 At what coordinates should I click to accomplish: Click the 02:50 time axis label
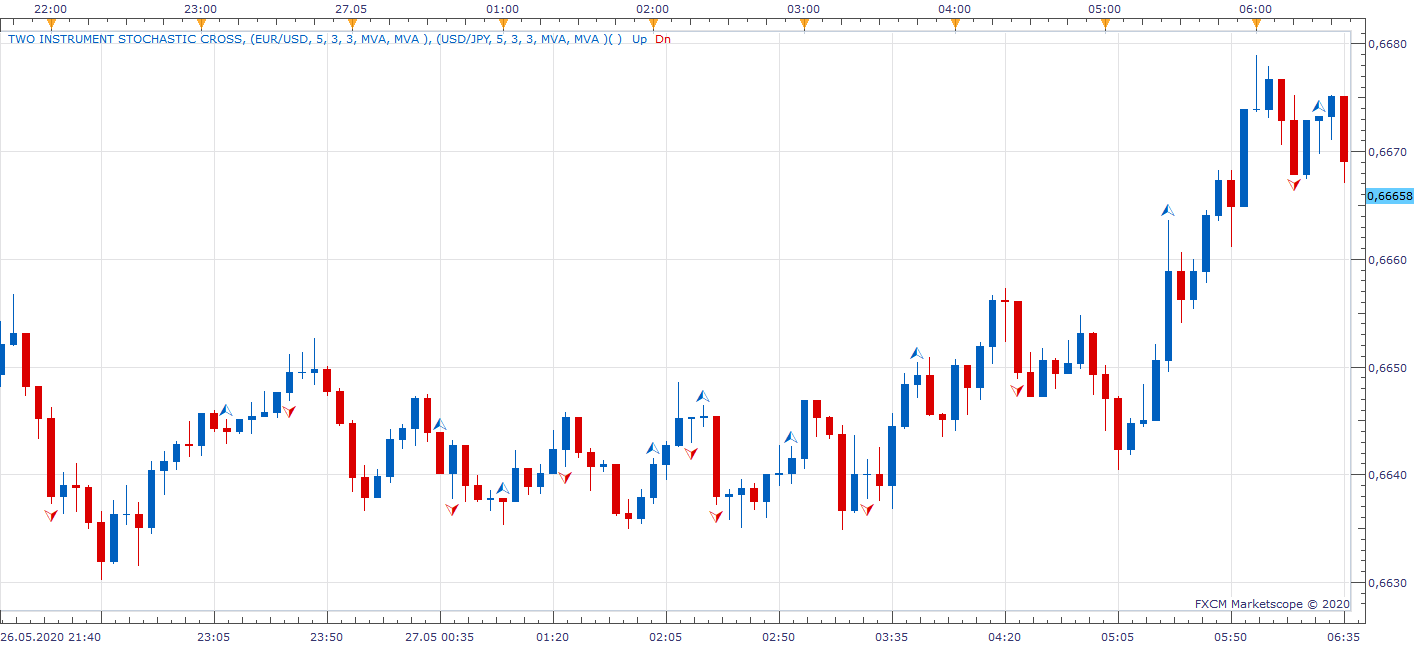tap(778, 636)
